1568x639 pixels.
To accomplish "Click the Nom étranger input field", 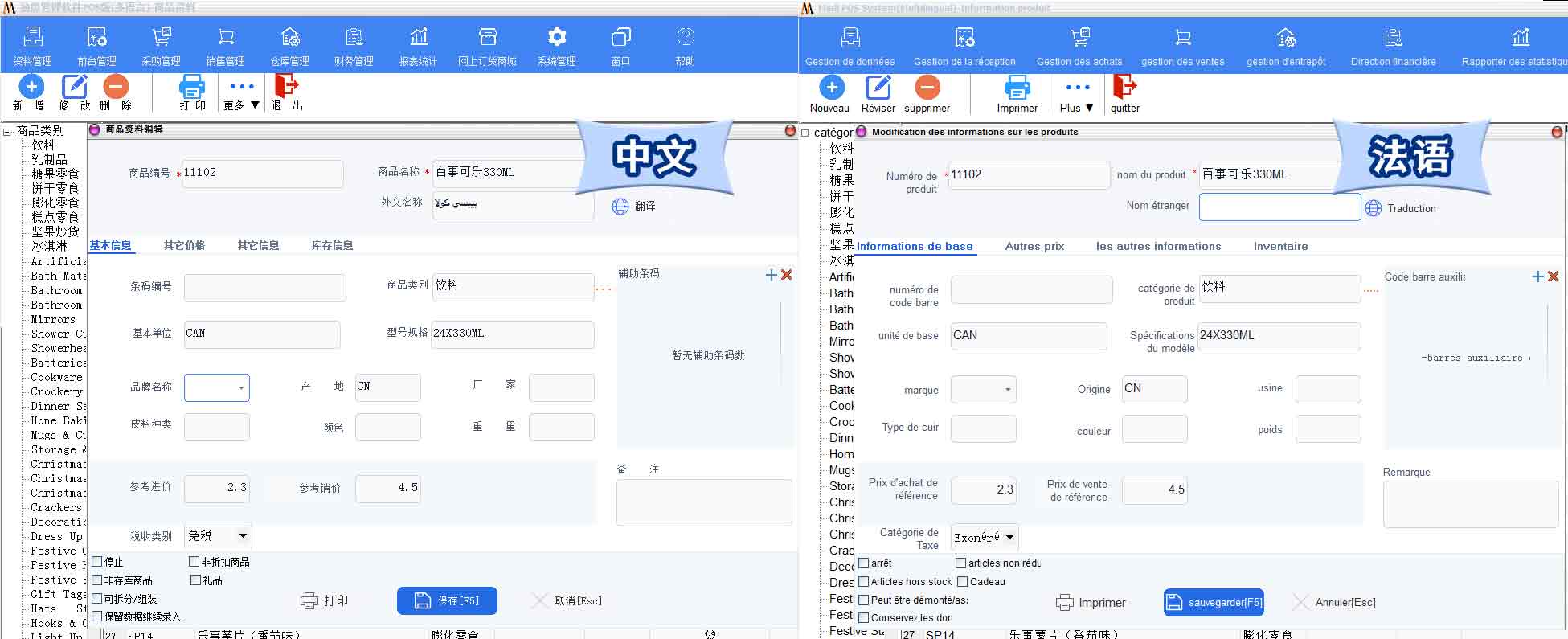I will point(1279,207).
